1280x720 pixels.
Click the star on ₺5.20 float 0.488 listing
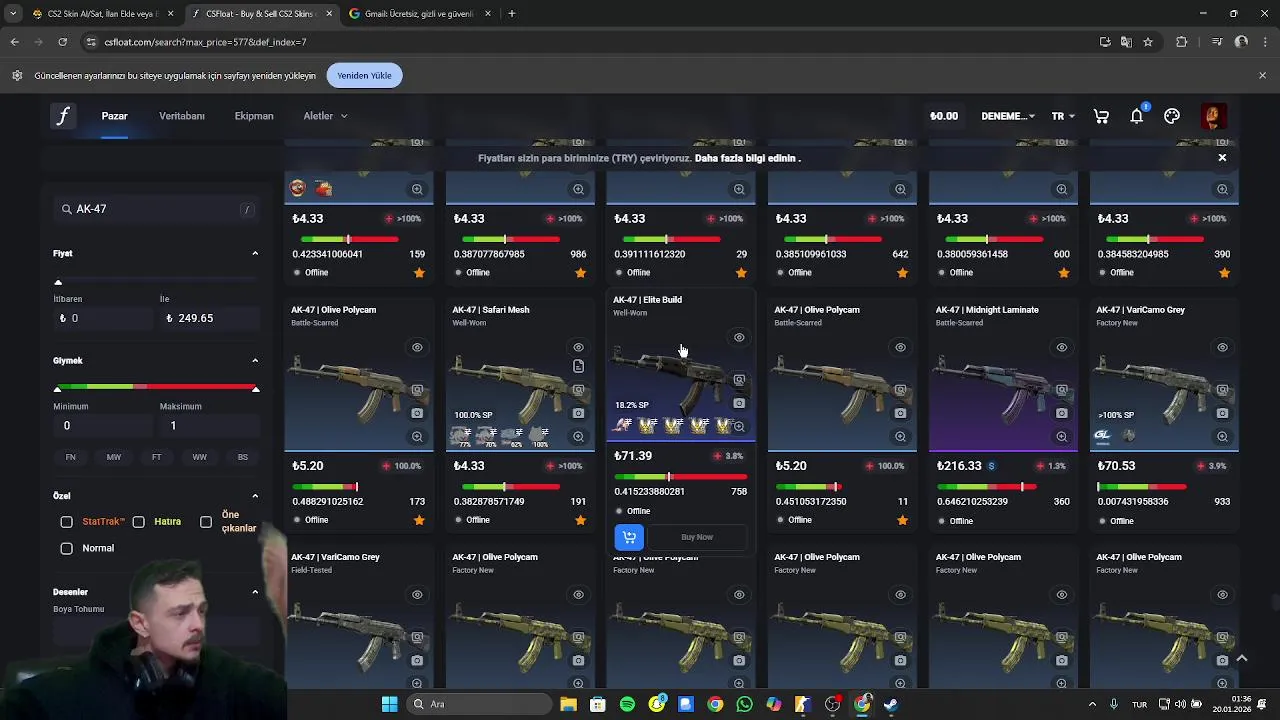point(419,520)
